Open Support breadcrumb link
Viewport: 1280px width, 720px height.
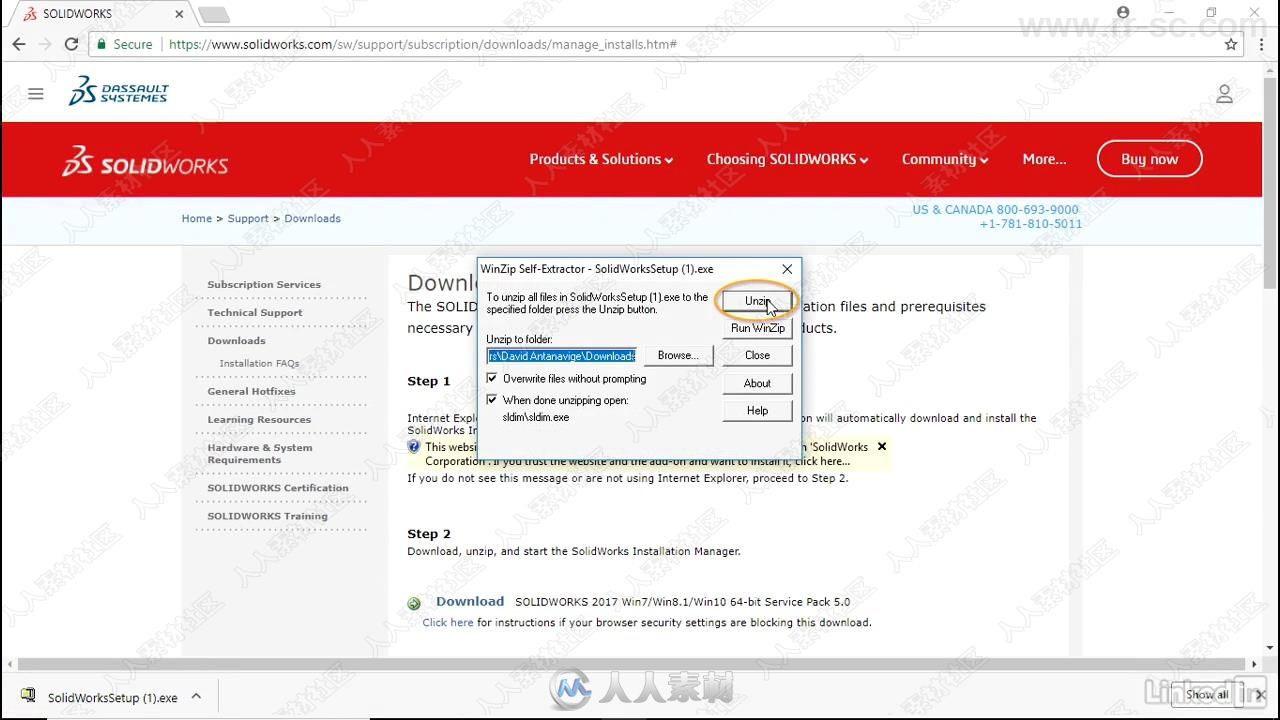coord(248,218)
